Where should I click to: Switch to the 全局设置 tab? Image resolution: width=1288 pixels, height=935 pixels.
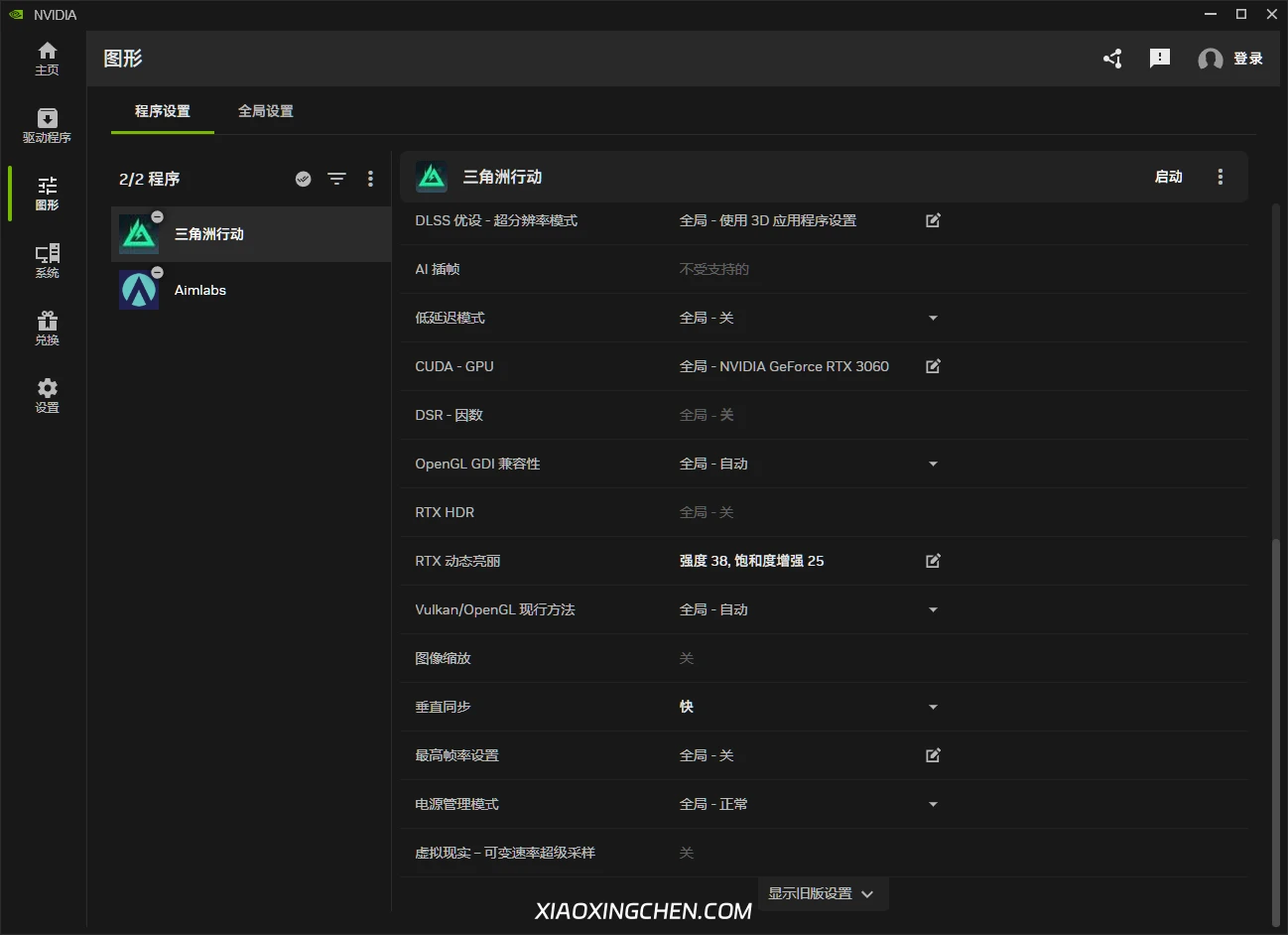pyautogui.click(x=266, y=111)
